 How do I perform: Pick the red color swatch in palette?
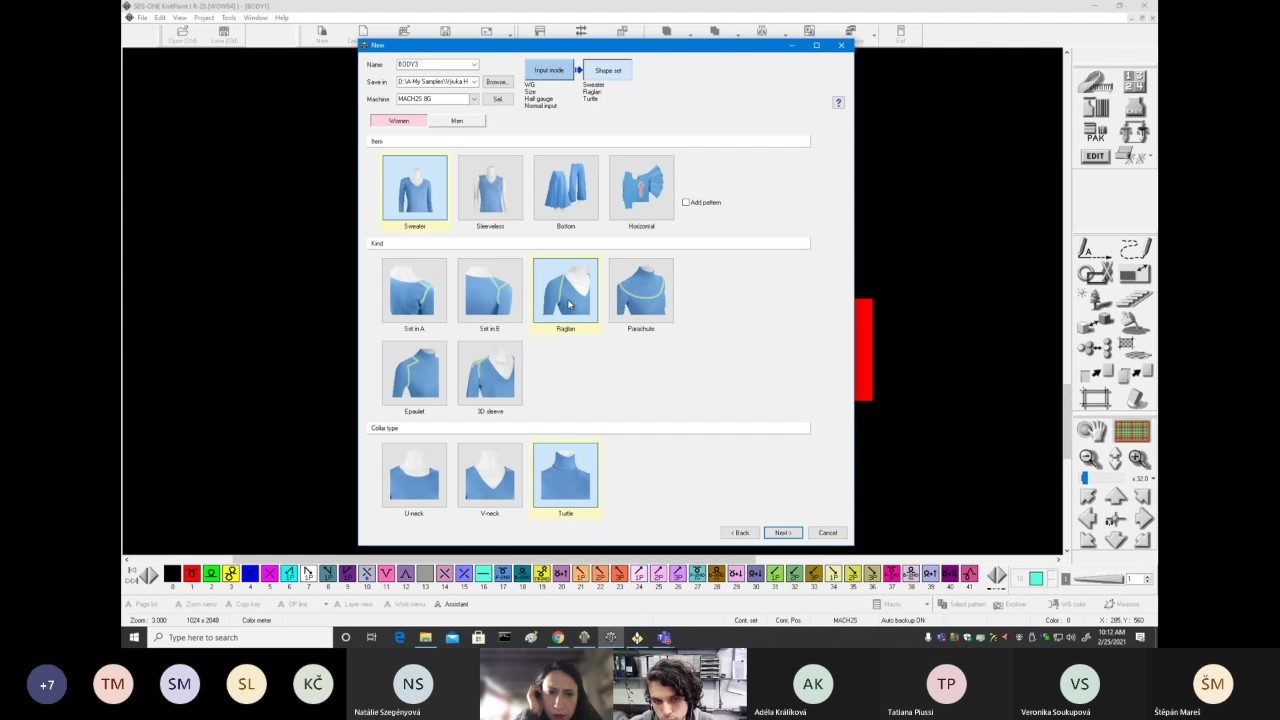(x=191, y=574)
